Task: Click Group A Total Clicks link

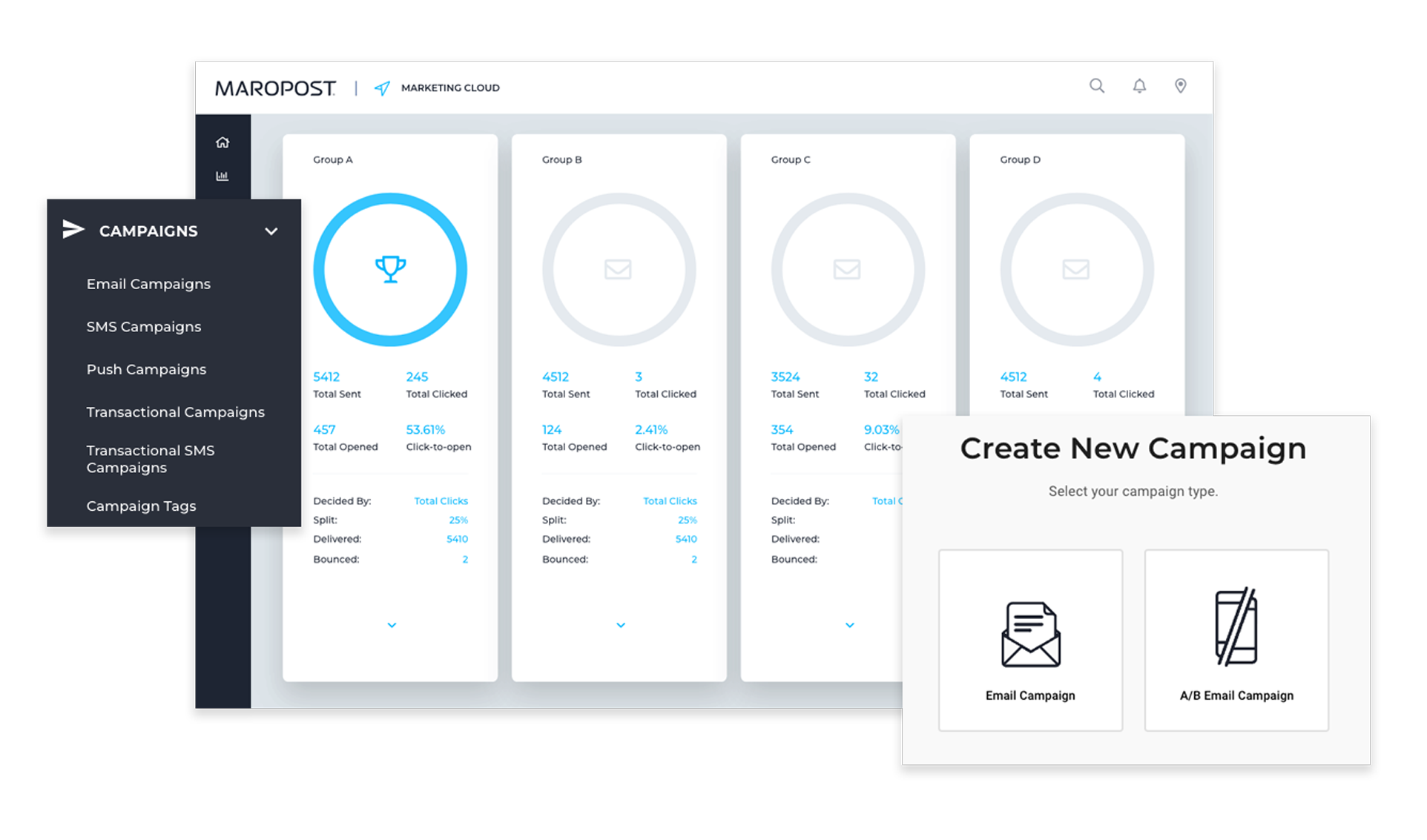Action: [441, 501]
